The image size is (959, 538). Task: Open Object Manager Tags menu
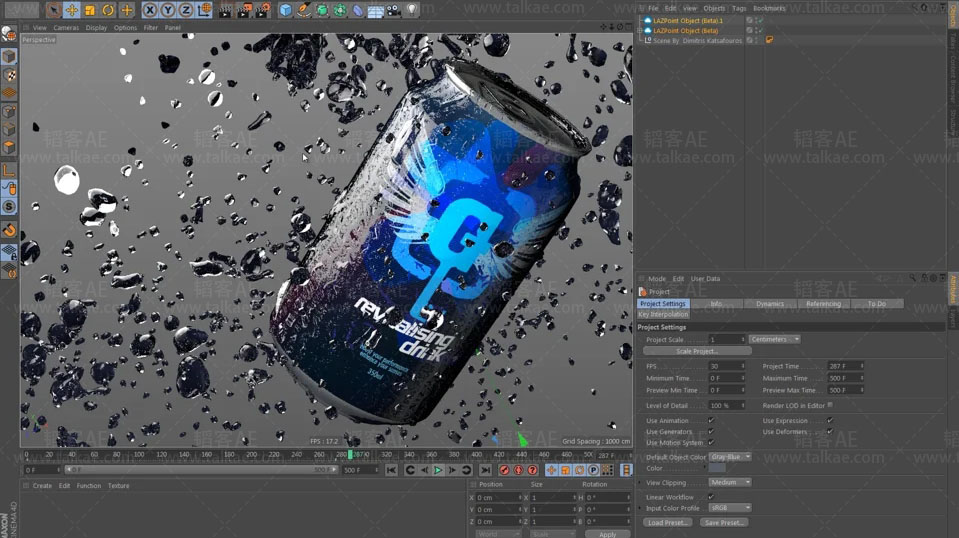point(739,9)
